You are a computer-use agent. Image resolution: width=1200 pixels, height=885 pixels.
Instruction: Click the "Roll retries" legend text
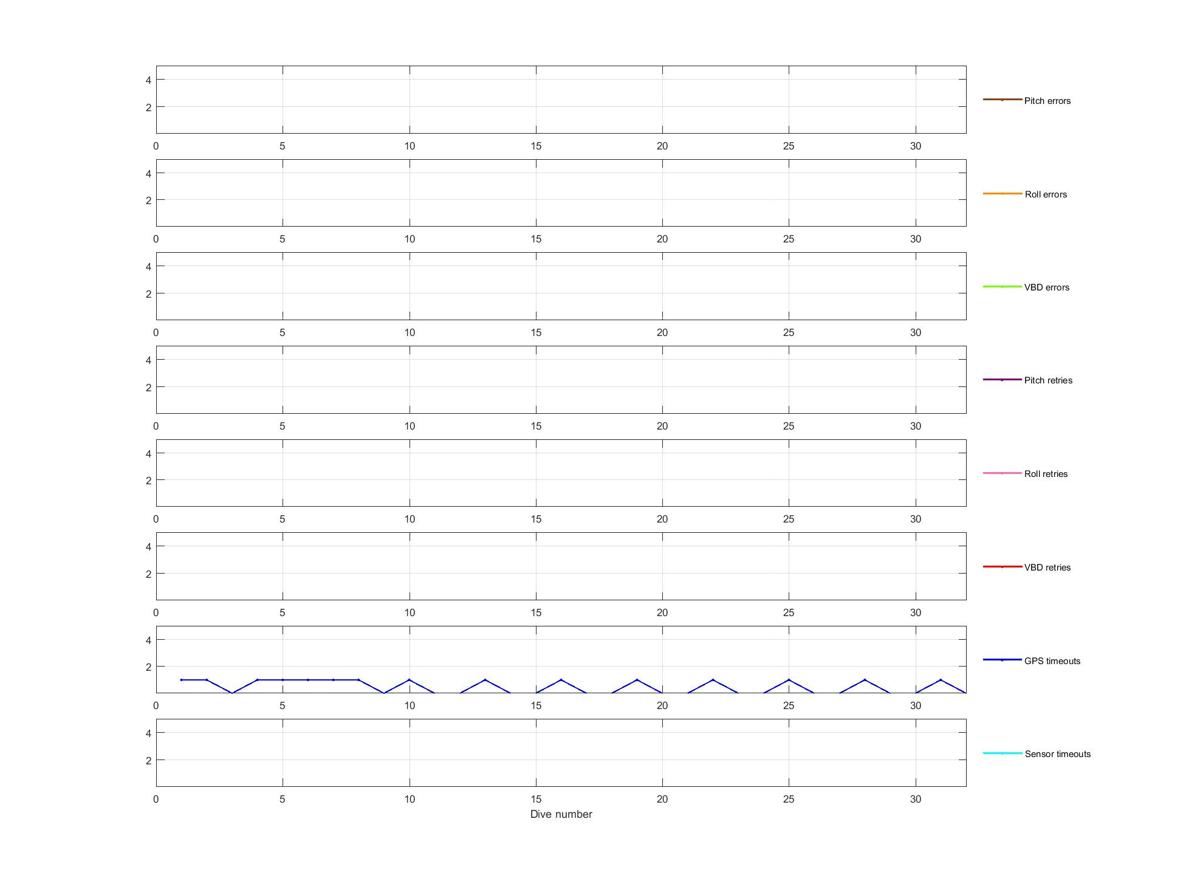pos(1046,474)
